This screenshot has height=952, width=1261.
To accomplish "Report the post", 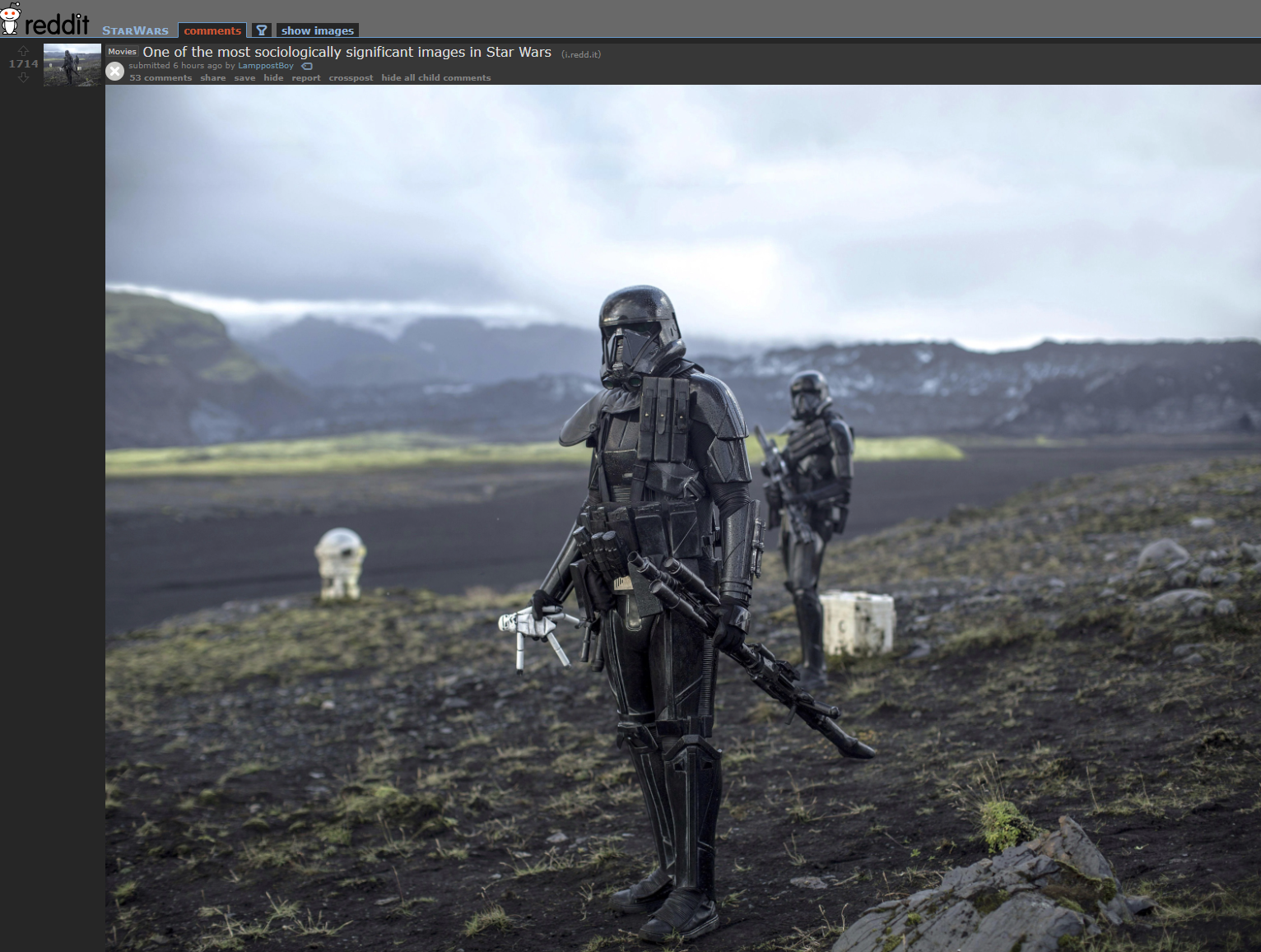I will 306,78.
